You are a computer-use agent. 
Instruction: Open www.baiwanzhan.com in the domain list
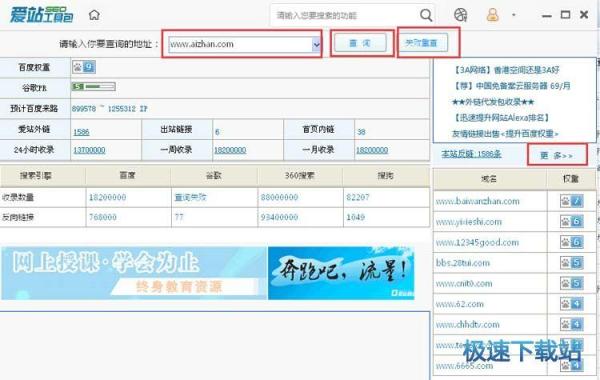point(478,201)
